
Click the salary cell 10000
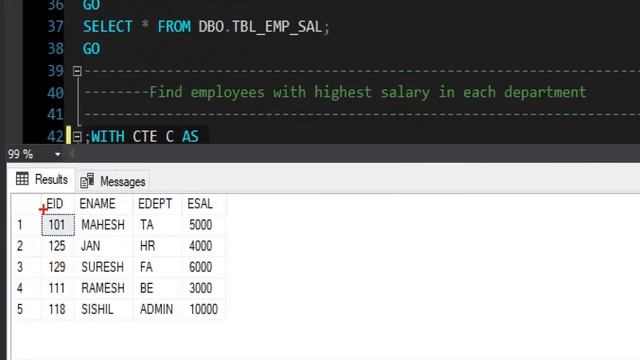(x=203, y=309)
